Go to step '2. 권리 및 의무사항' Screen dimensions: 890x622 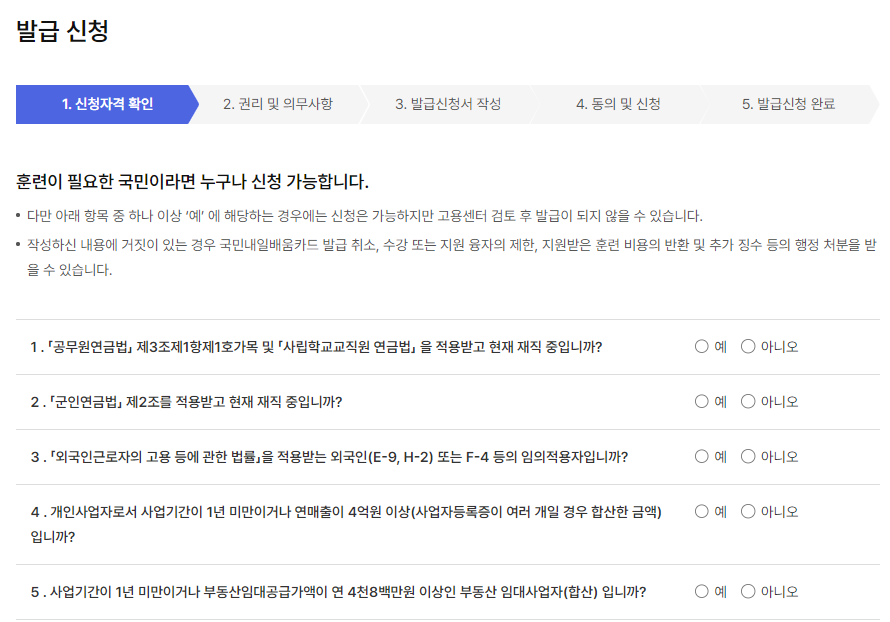click(x=278, y=104)
